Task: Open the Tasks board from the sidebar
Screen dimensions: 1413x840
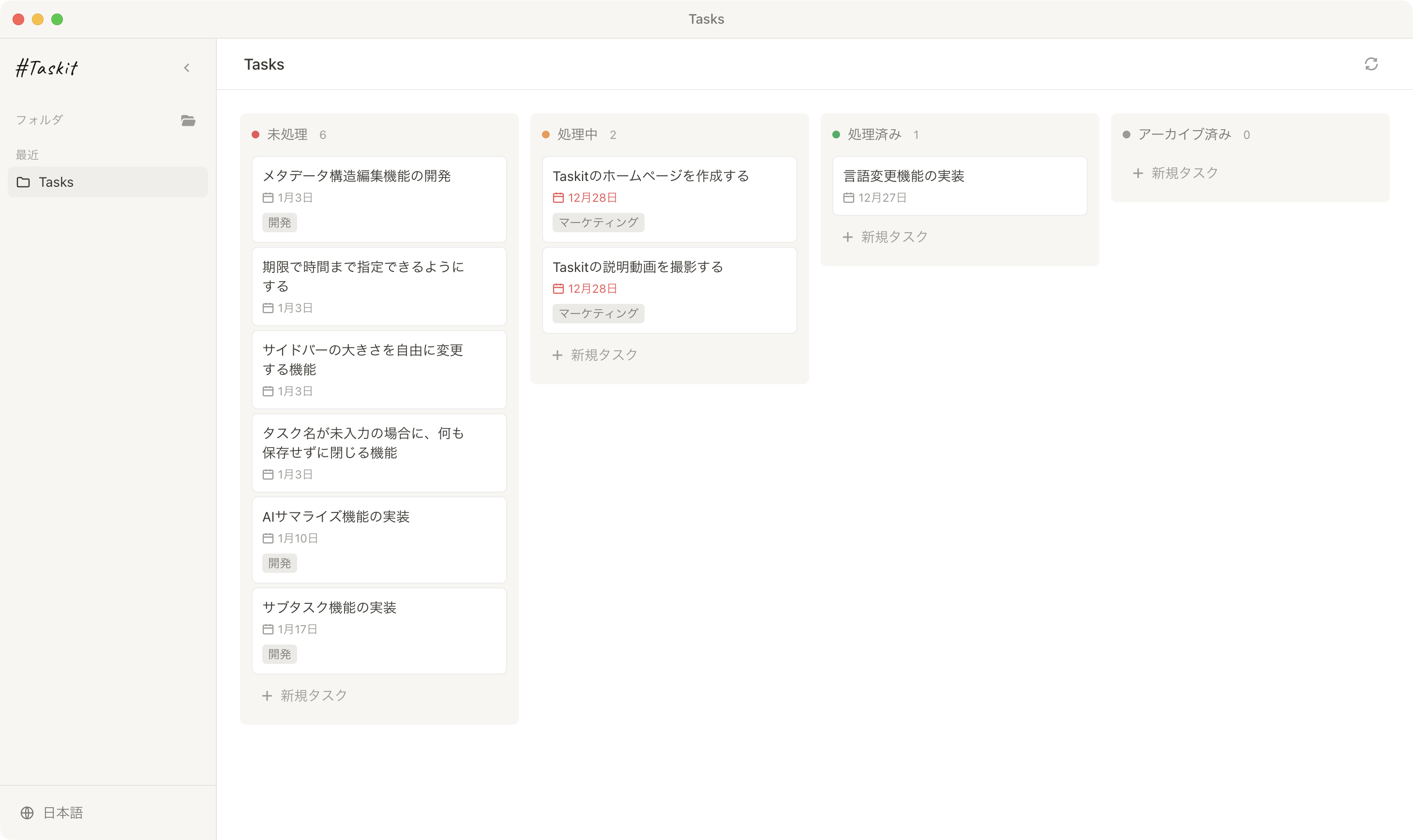Action: (x=56, y=182)
